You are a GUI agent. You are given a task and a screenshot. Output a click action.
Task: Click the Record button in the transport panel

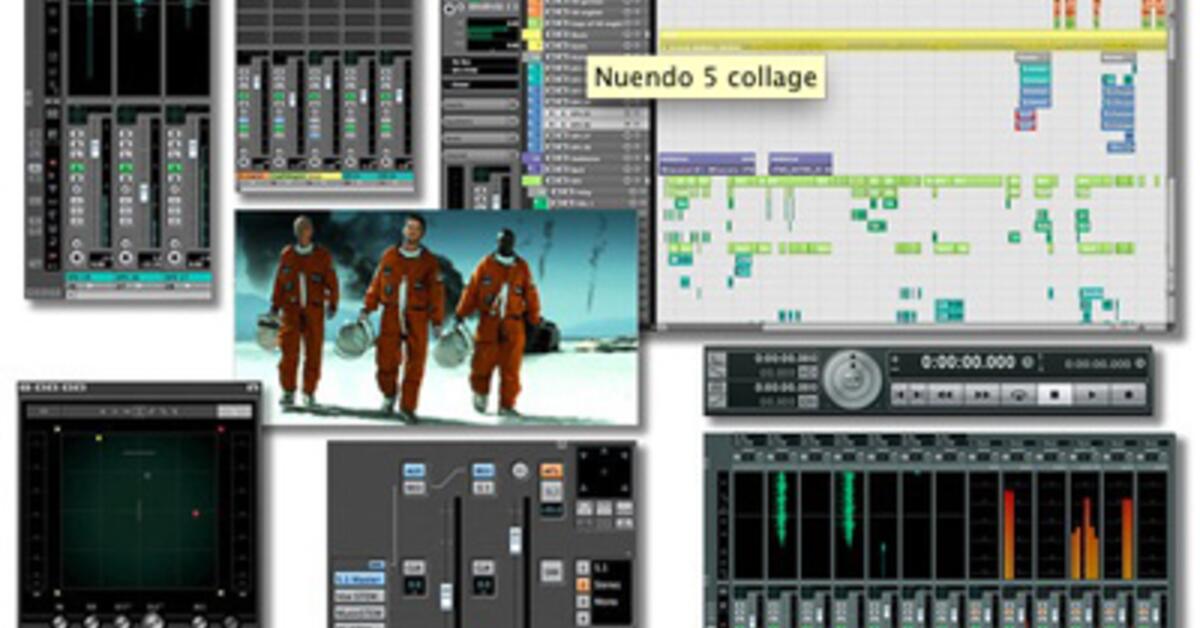pyautogui.click(x=1128, y=394)
